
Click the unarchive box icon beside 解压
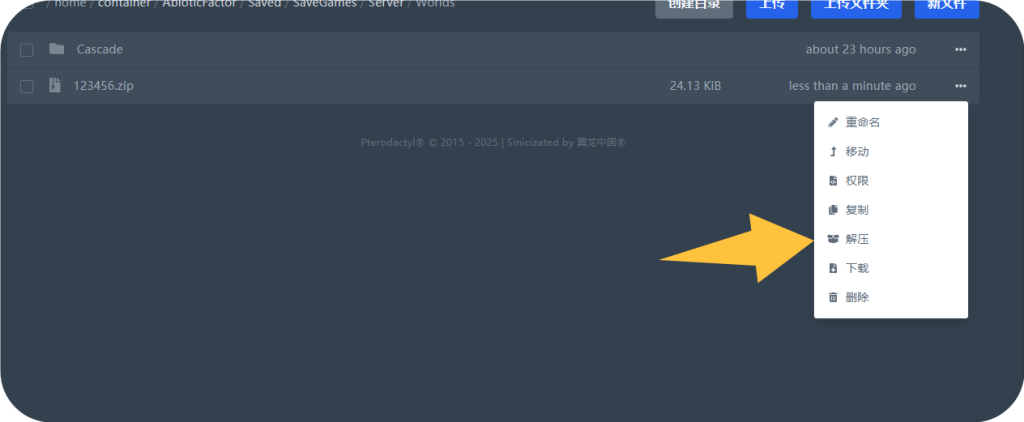pyautogui.click(x=833, y=240)
